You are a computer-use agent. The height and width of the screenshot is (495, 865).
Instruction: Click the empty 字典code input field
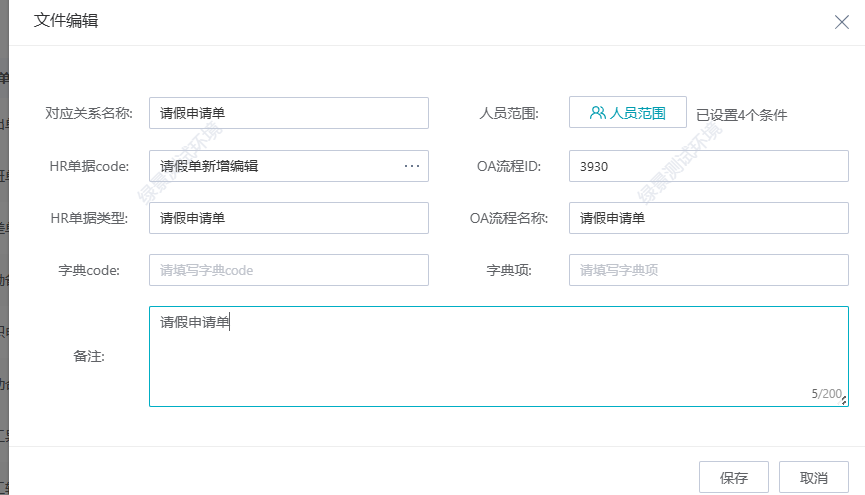pyautogui.click(x=288, y=270)
